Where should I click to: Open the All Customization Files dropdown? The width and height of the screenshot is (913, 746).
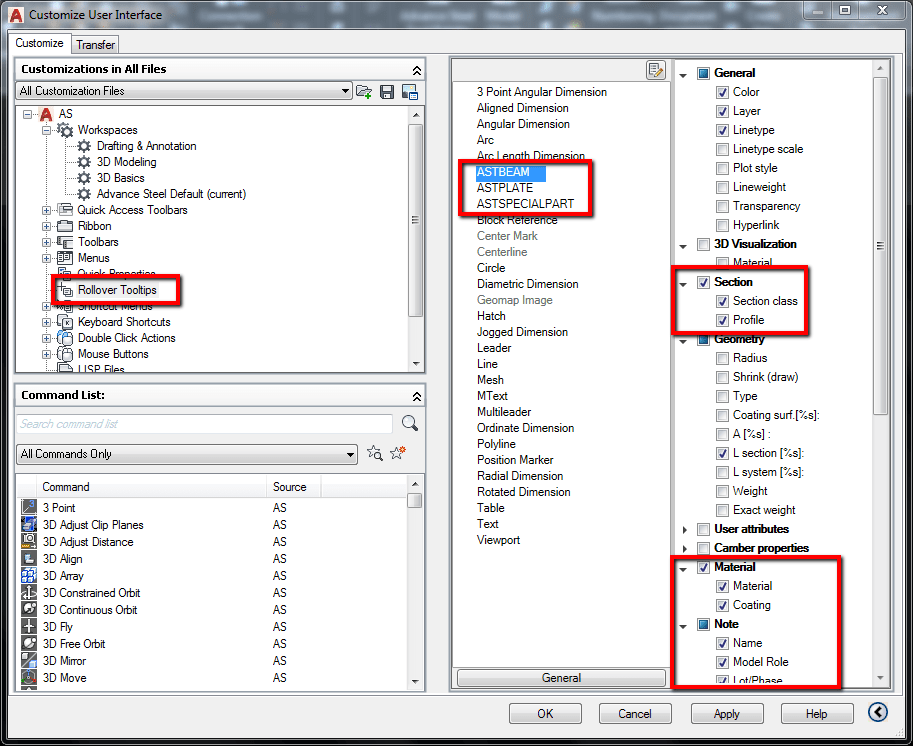tap(345, 91)
